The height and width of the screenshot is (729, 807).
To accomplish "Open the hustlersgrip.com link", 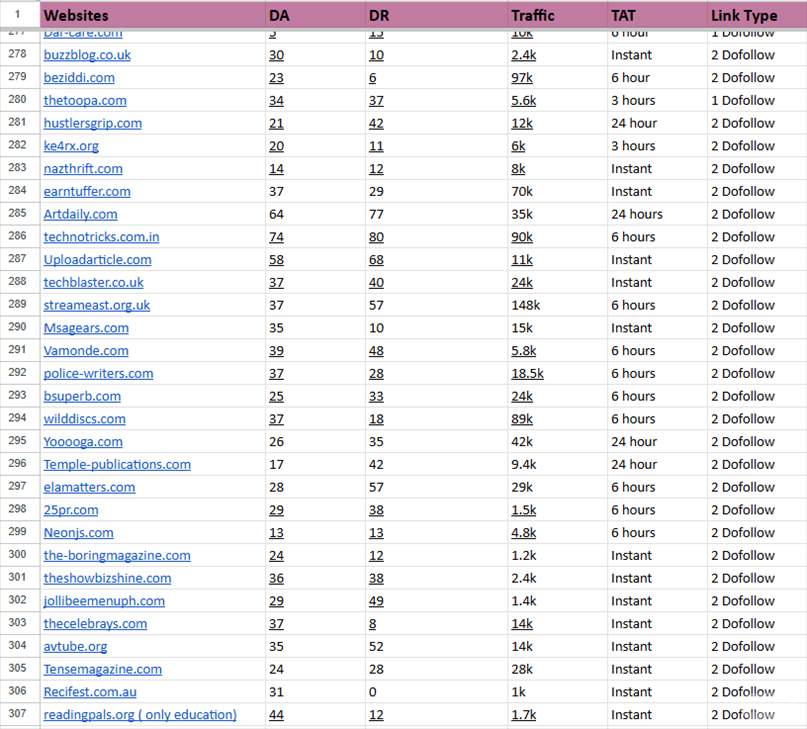I will coord(93,123).
